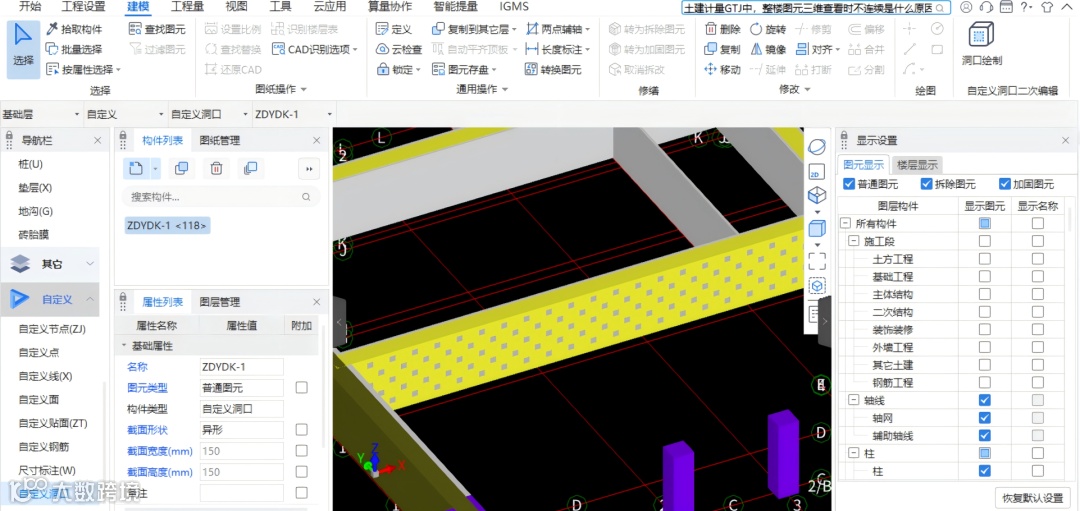
Task: Click 批量选择 tool
Action: pyautogui.click(x=74, y=49)
